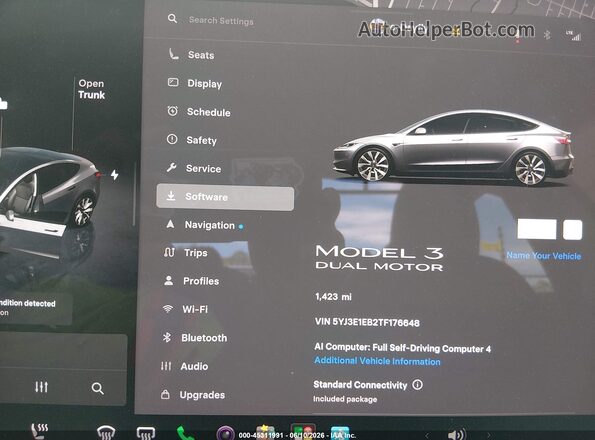Tap the volume down left arrow

(427, 435)
